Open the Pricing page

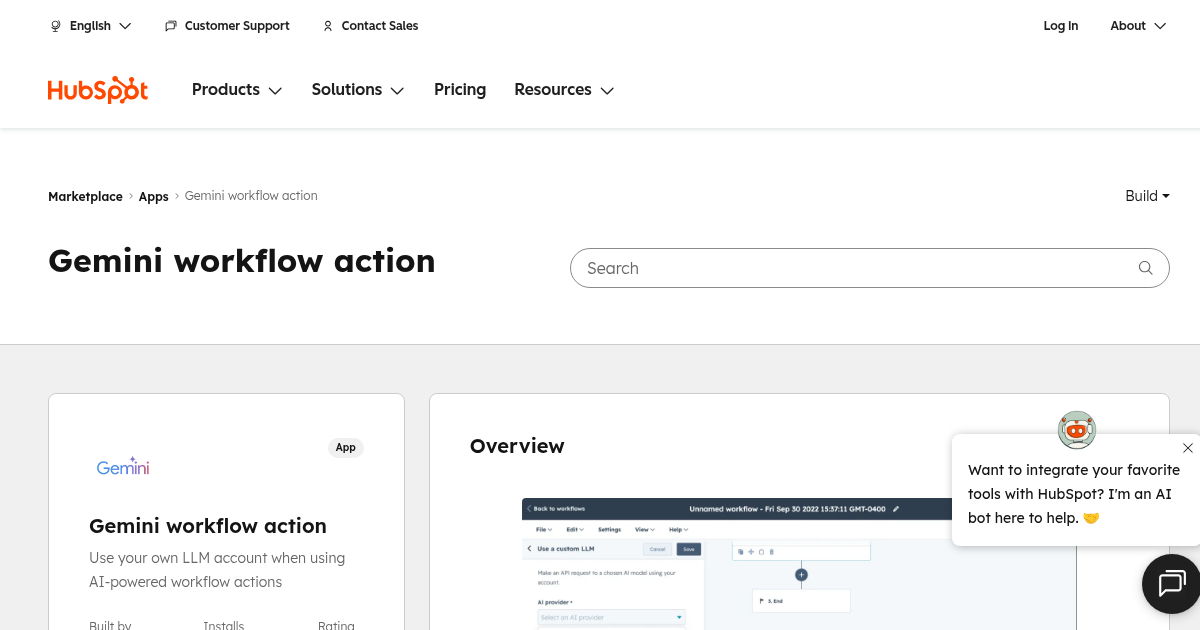click(x=460, y=90)
